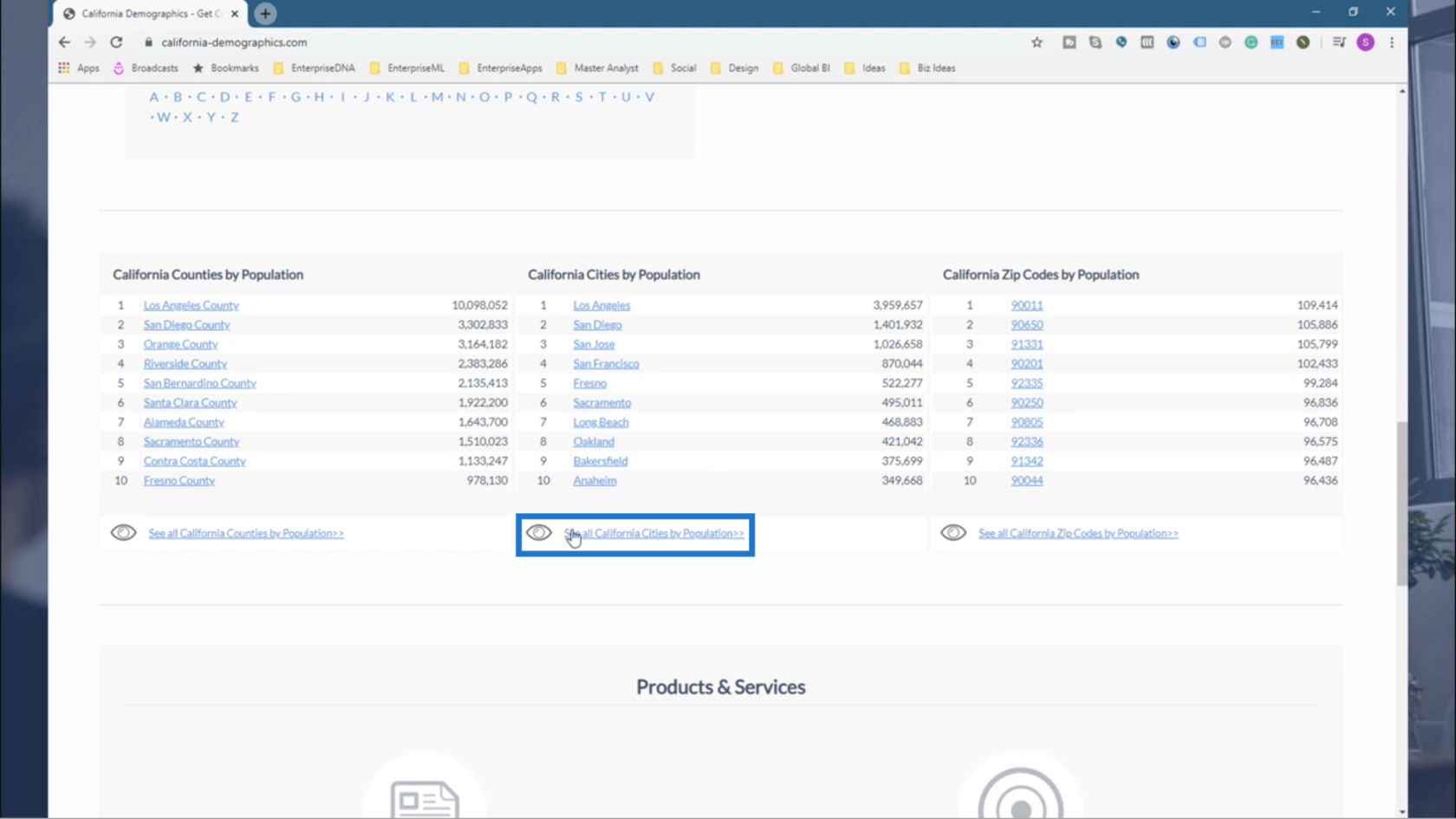Click the browser back arrow
The height and width of the screenshot is (819, 1456).
point(64,42)
